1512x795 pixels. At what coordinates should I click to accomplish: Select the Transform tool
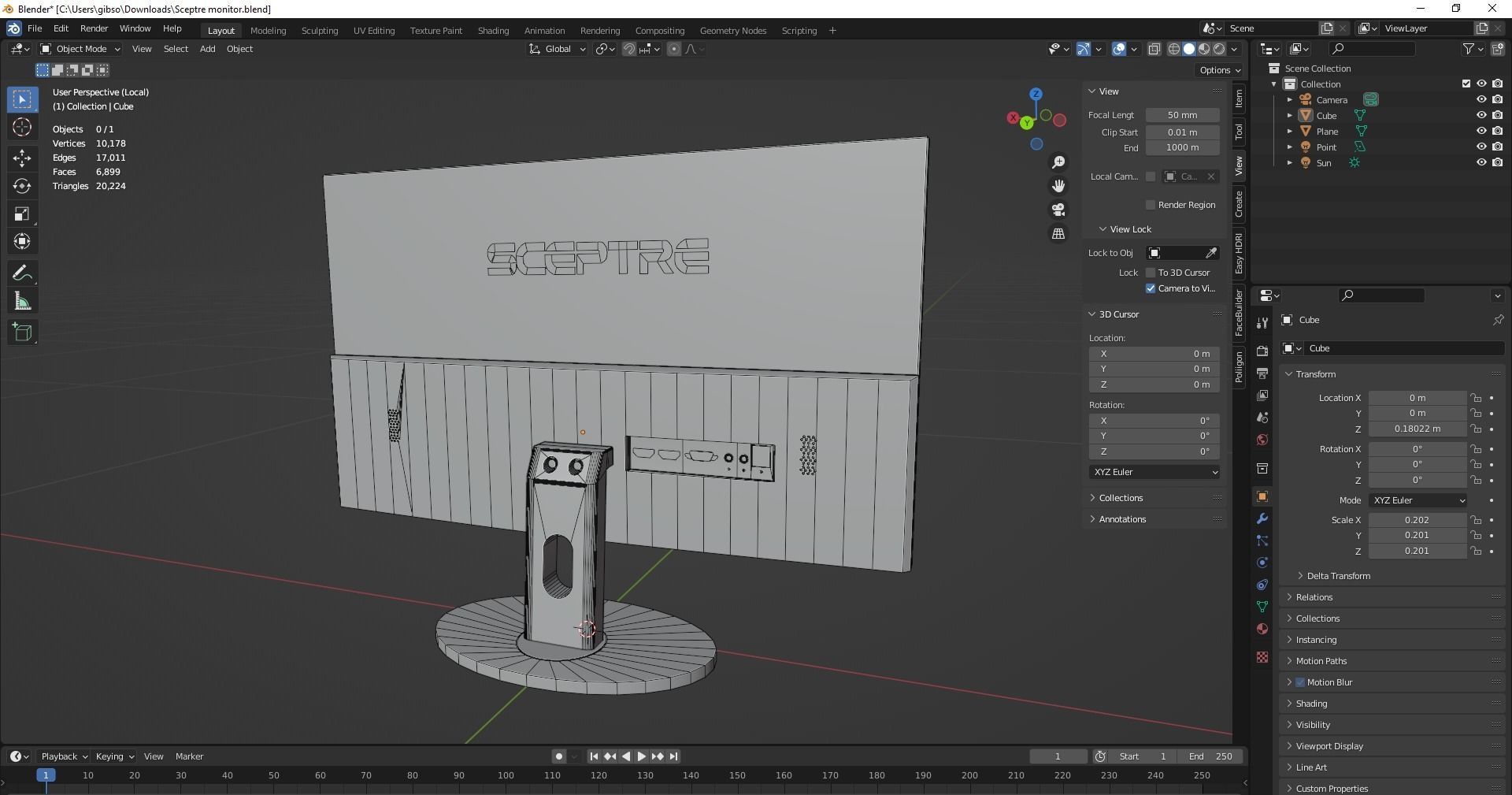(22, 241)
